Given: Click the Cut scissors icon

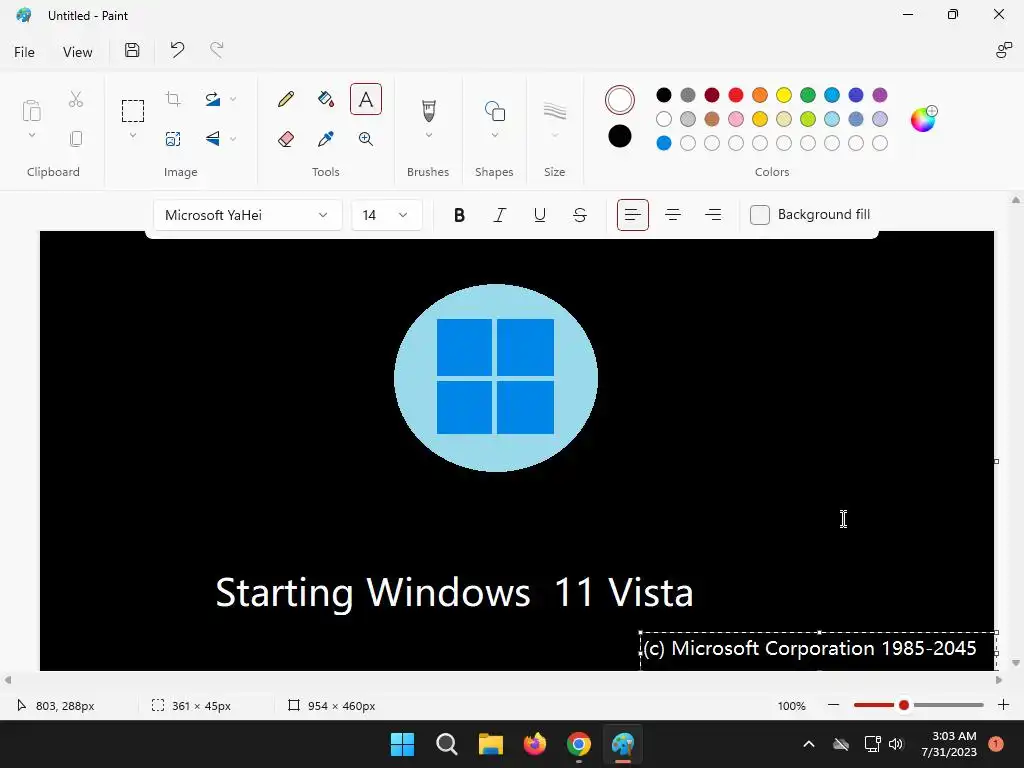Looking at the screenshot, I should [76, 99].
